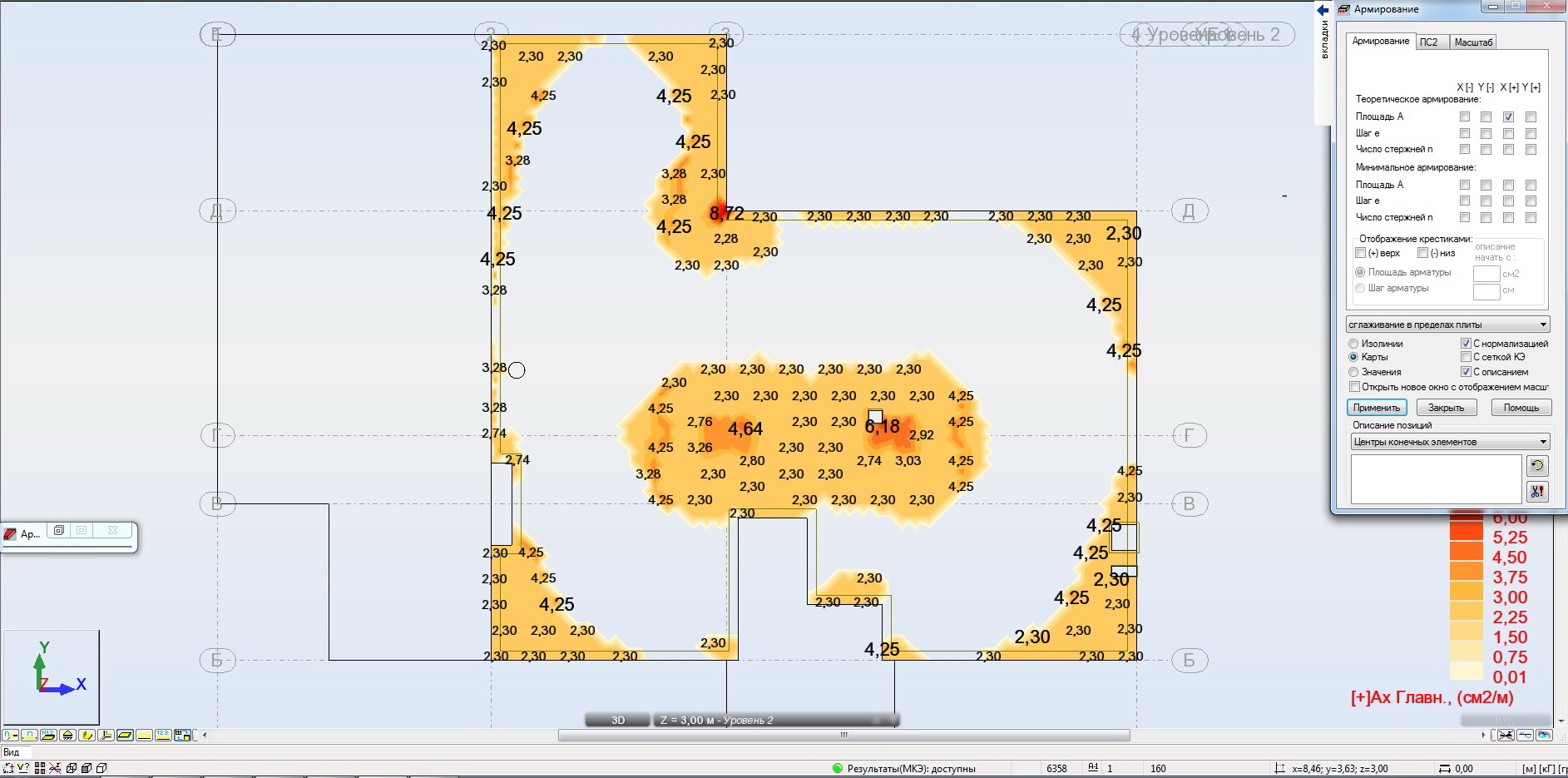Select the plain white cube view icon
The width and height of the screenshot is (1568, 778).
101,768
